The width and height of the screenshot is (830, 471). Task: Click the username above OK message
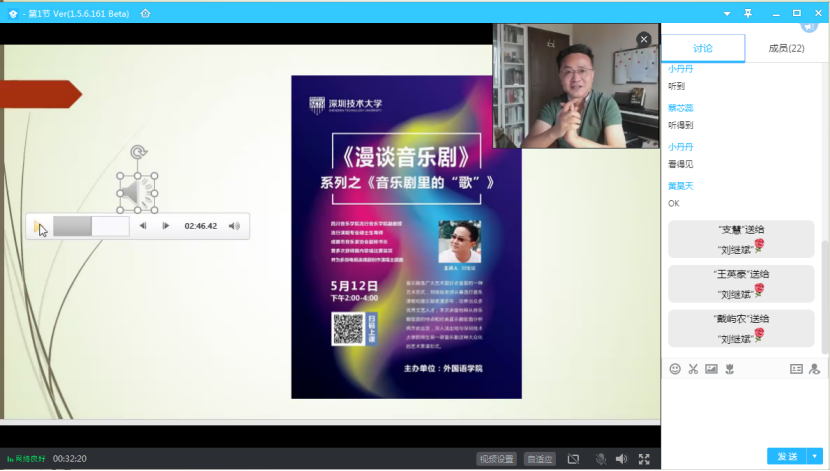tap(680, 186)
